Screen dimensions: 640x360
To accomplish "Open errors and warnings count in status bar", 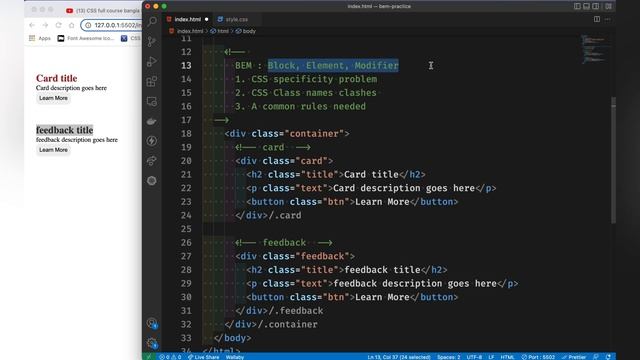I will (170, 357).
